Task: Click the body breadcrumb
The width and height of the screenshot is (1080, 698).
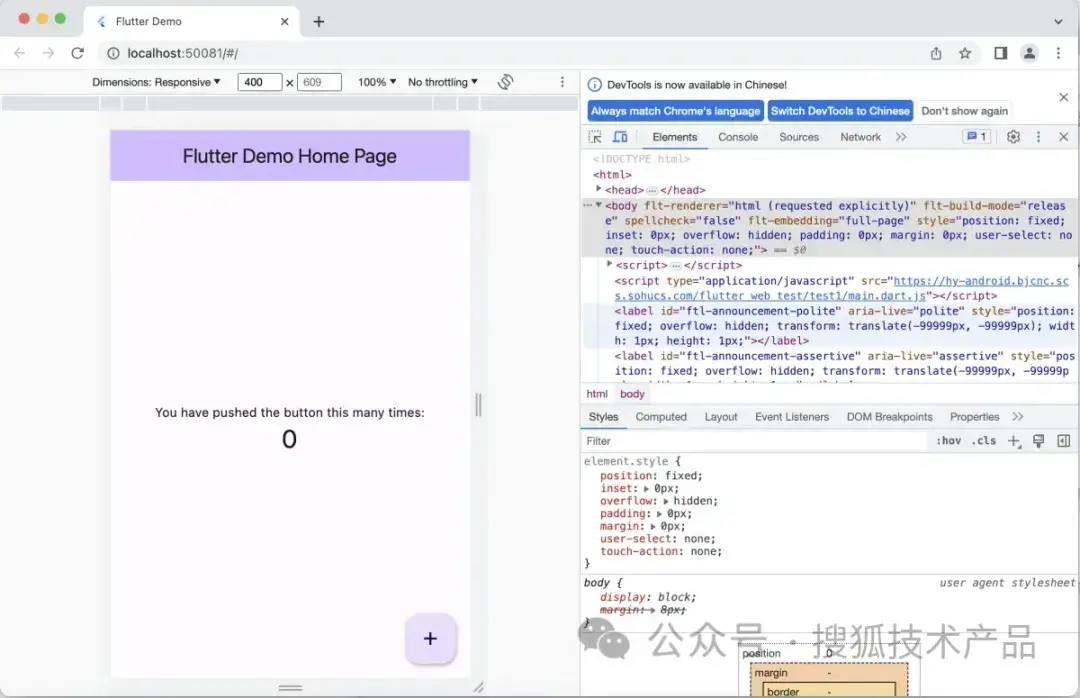Action: [x=632, y=394]
